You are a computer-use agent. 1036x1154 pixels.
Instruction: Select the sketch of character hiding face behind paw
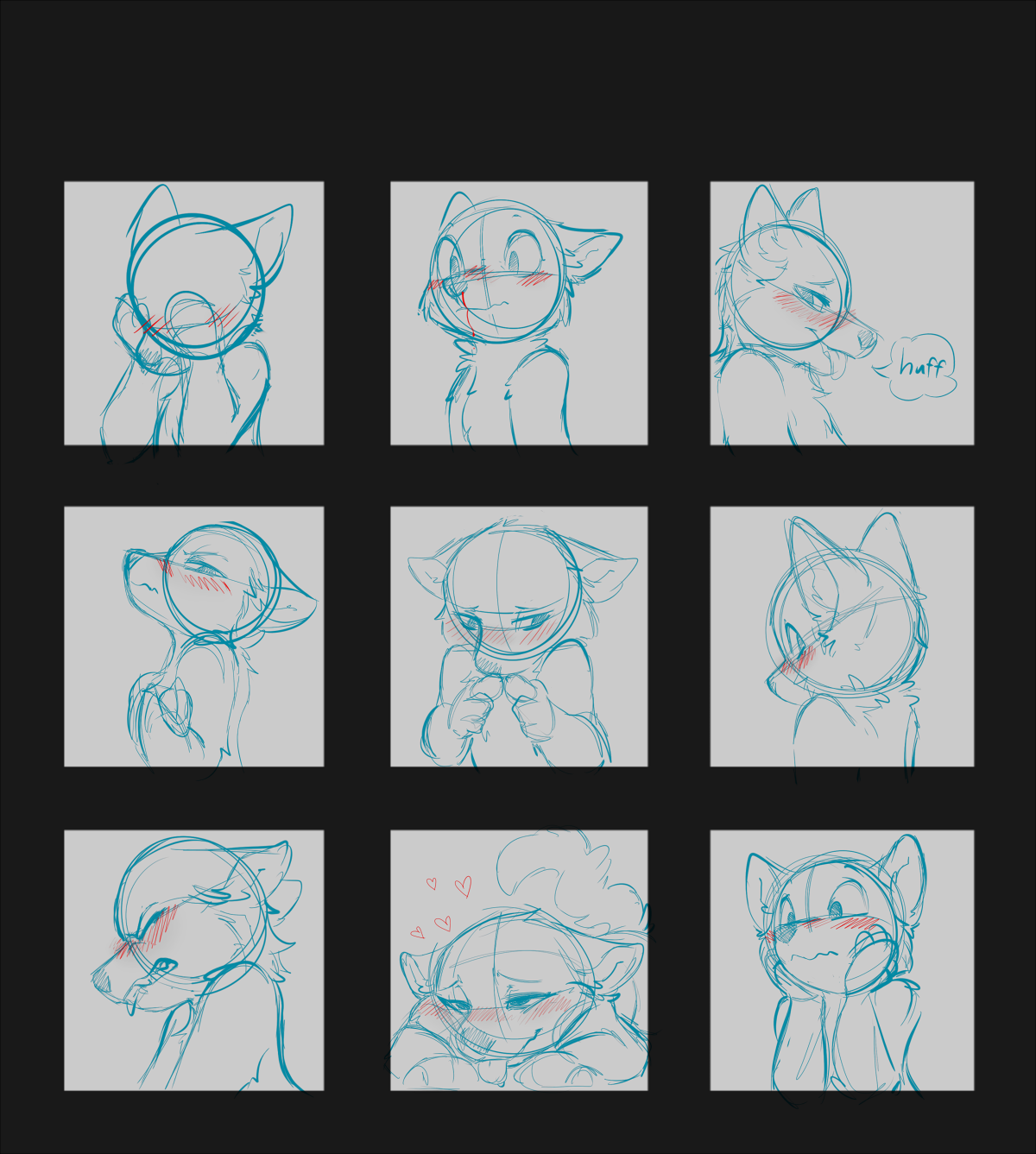point(193,313)
